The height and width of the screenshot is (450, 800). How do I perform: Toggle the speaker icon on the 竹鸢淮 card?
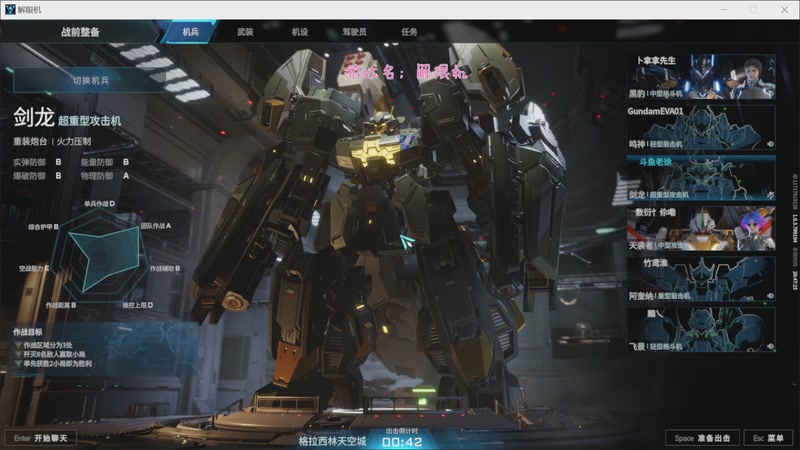point(770,295)
